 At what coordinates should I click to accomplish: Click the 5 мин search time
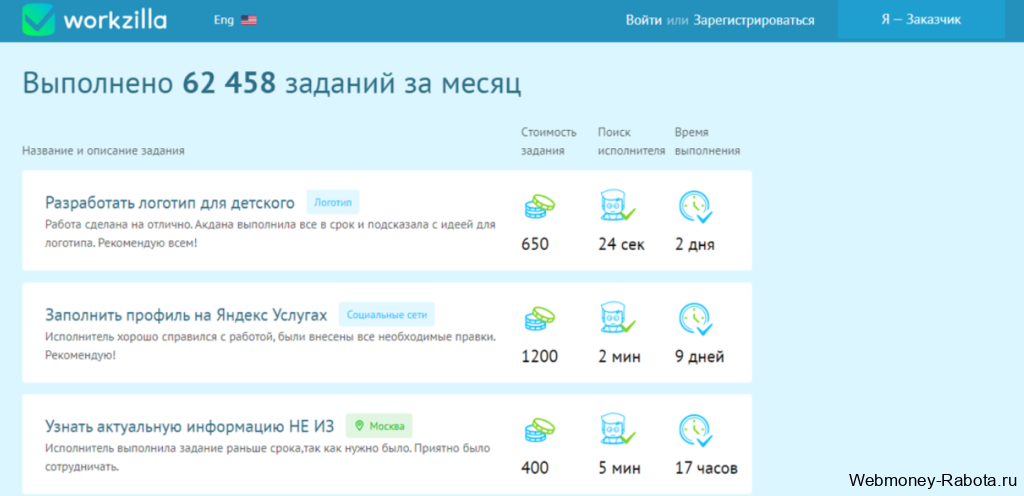coord(620,468)
